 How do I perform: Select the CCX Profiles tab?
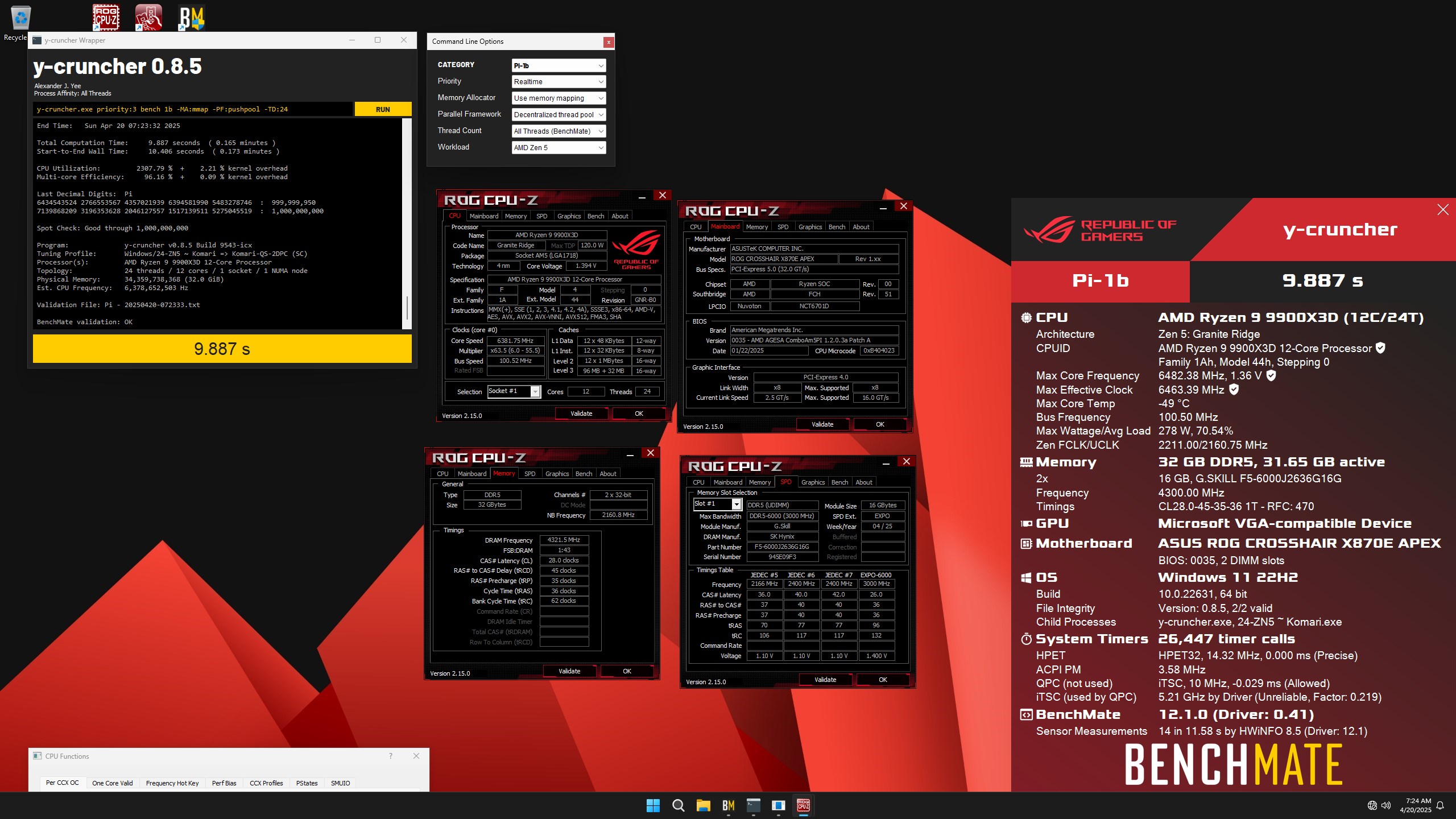(x=266, y=783)
